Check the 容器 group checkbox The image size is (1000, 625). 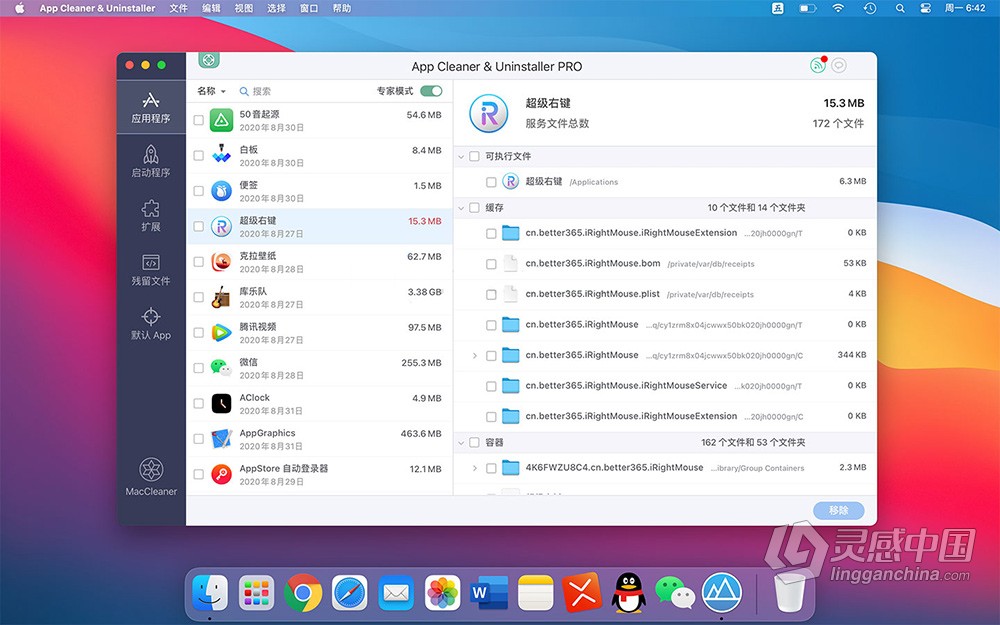point(474,442)
